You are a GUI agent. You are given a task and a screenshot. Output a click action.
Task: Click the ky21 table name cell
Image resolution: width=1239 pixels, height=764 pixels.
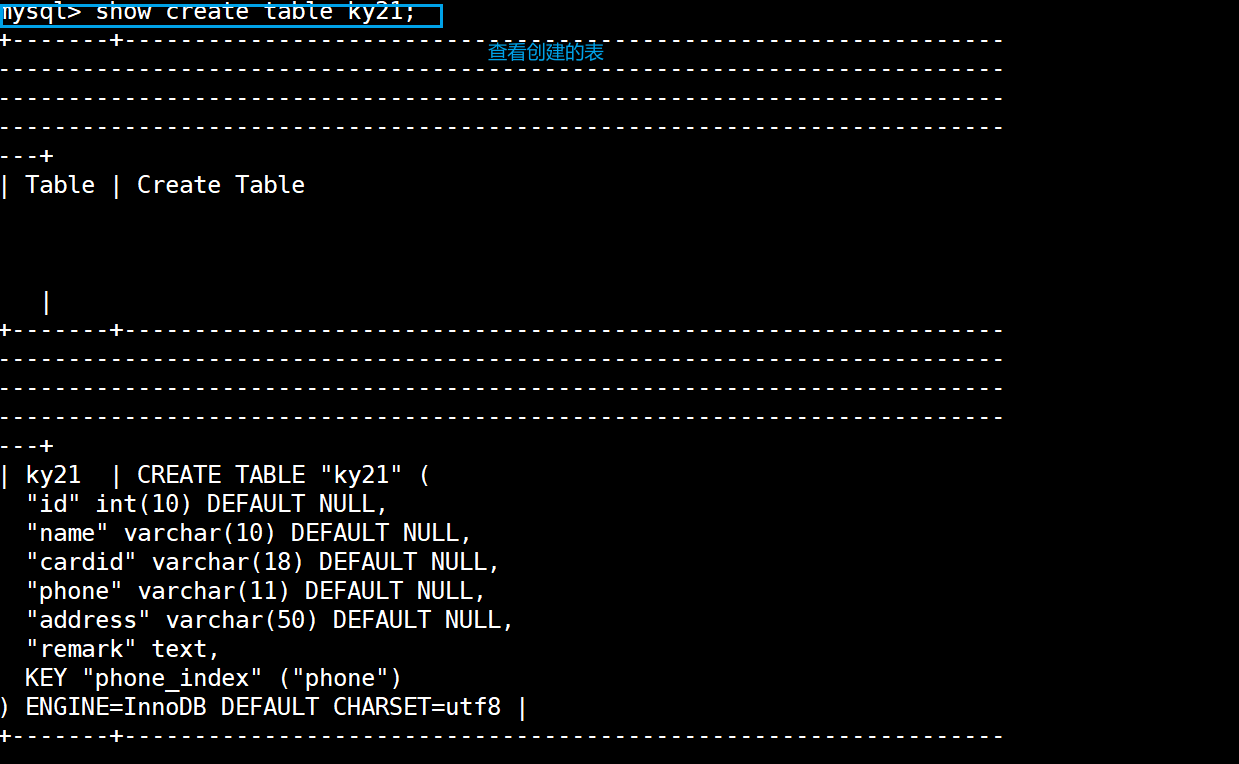tap(53, 475)
